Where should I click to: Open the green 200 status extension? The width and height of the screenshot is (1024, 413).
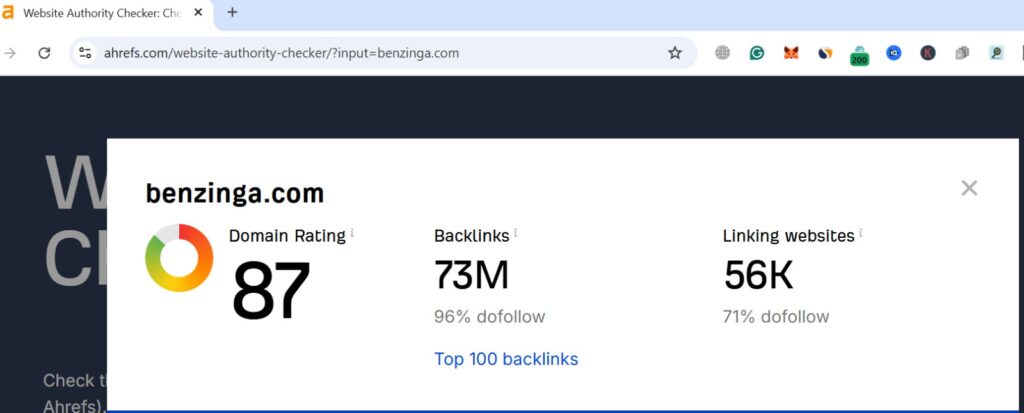coord(859,55)
